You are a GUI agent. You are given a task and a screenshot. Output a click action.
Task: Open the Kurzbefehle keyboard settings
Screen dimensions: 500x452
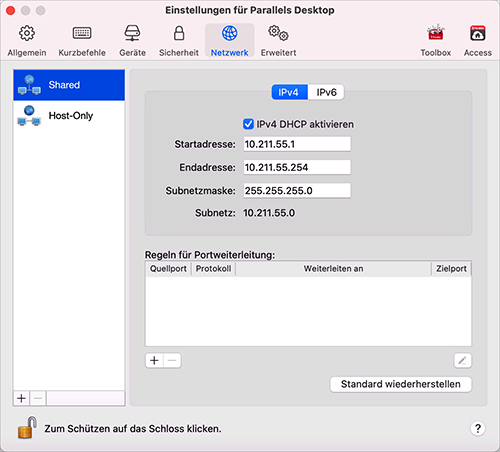point(82,40)
